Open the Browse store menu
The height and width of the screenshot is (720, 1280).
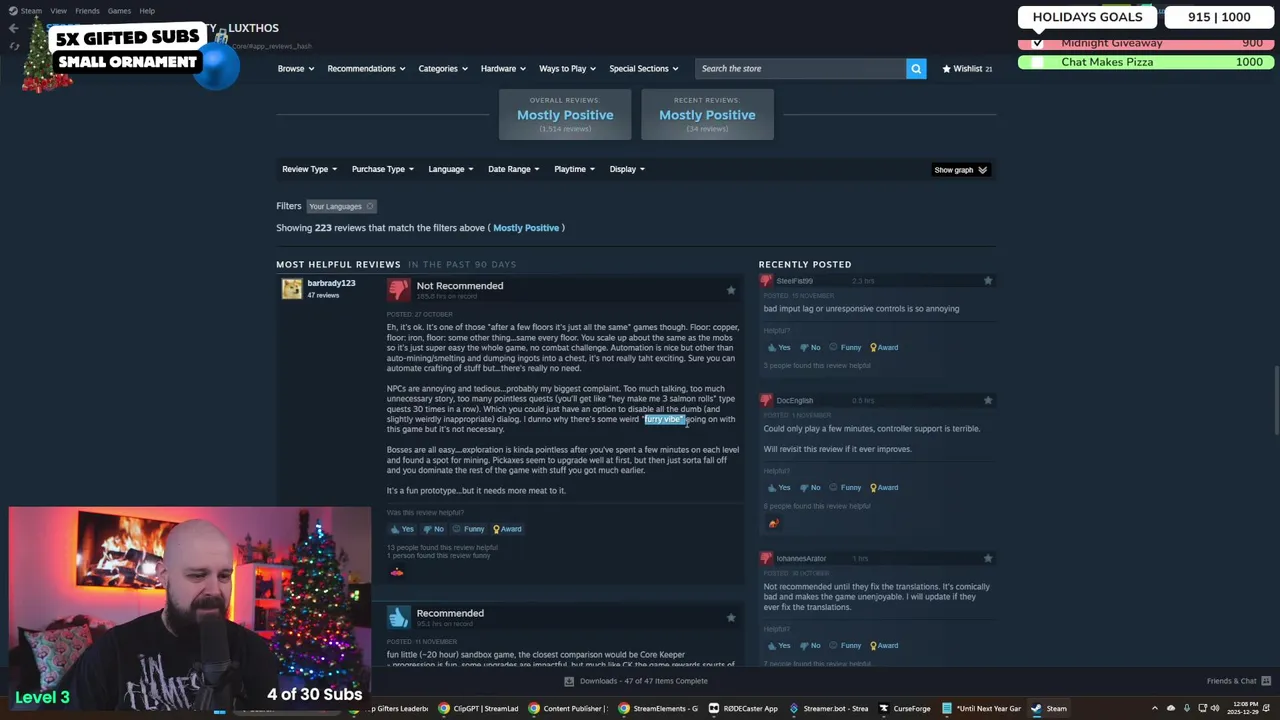coord(296,68)
